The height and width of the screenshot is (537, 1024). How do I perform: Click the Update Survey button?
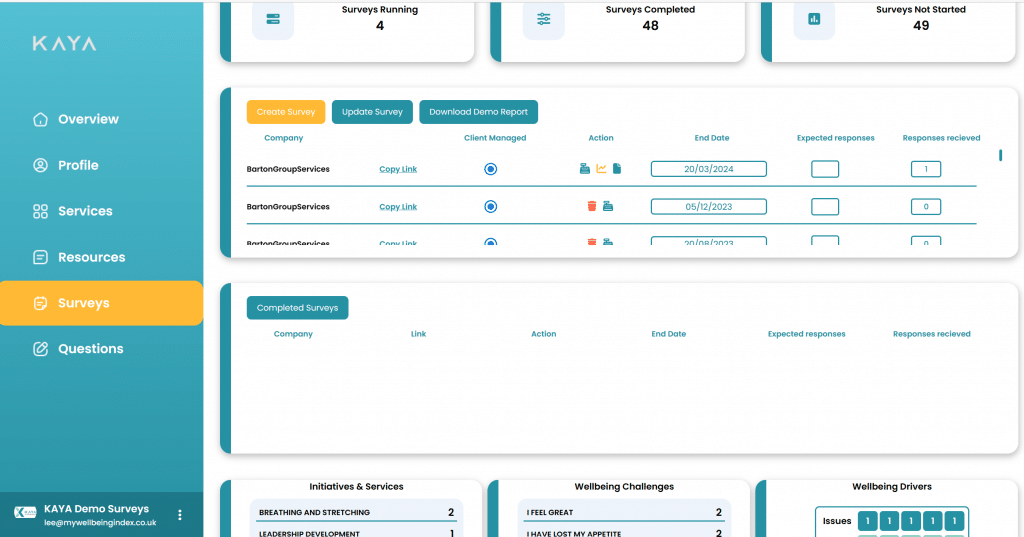point(372,112)
